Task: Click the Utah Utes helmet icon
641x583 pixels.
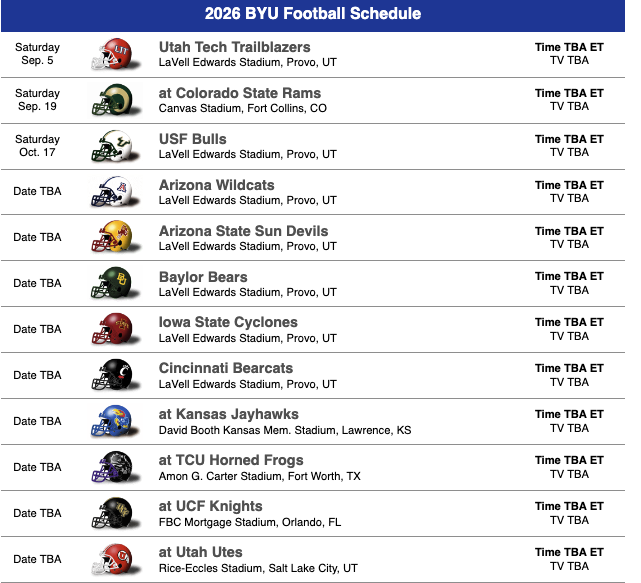Action: pos(112,560)
